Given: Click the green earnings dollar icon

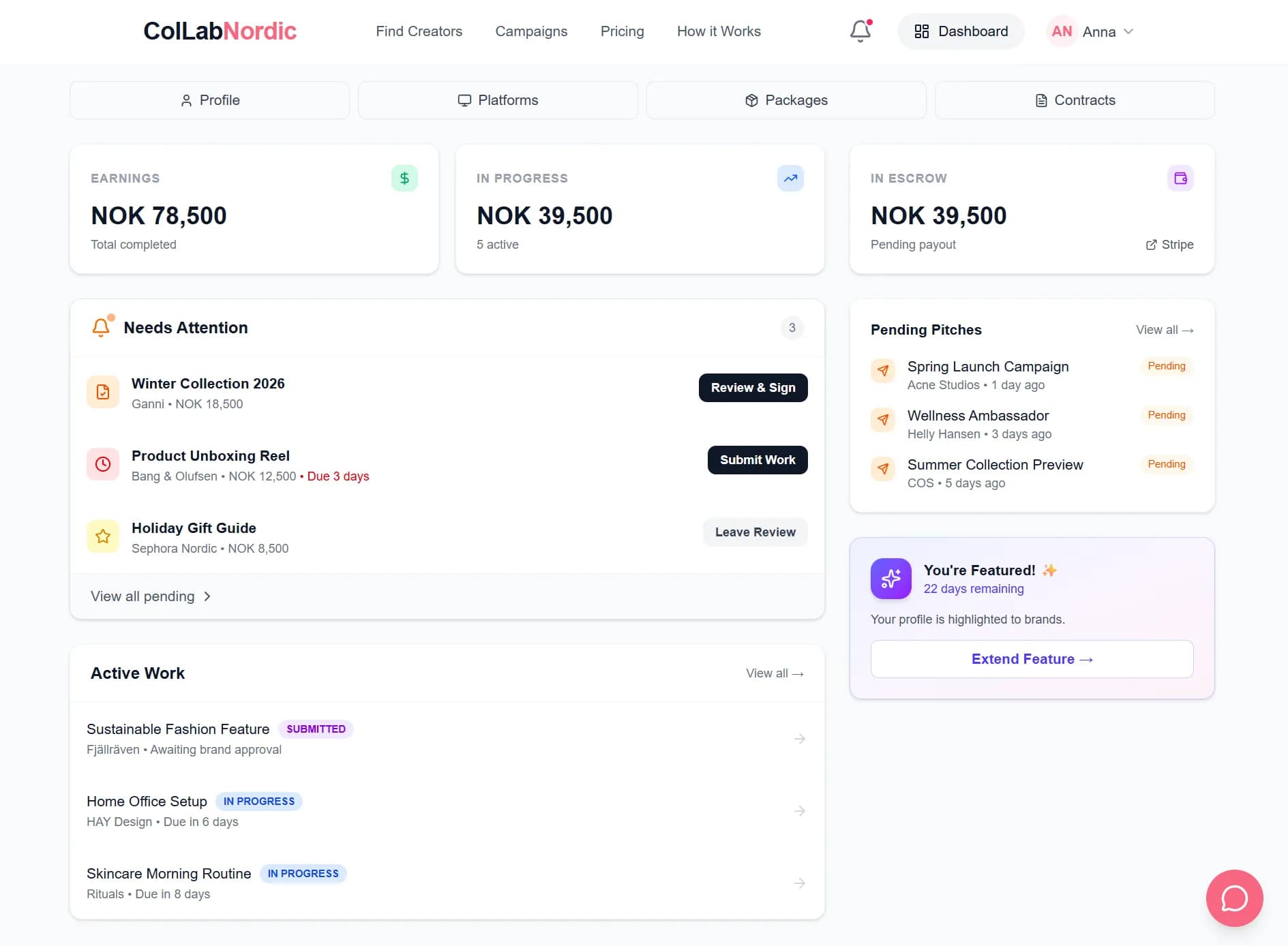Looking at the screenshot, I should pyautogui.click(x=404, y=178).
